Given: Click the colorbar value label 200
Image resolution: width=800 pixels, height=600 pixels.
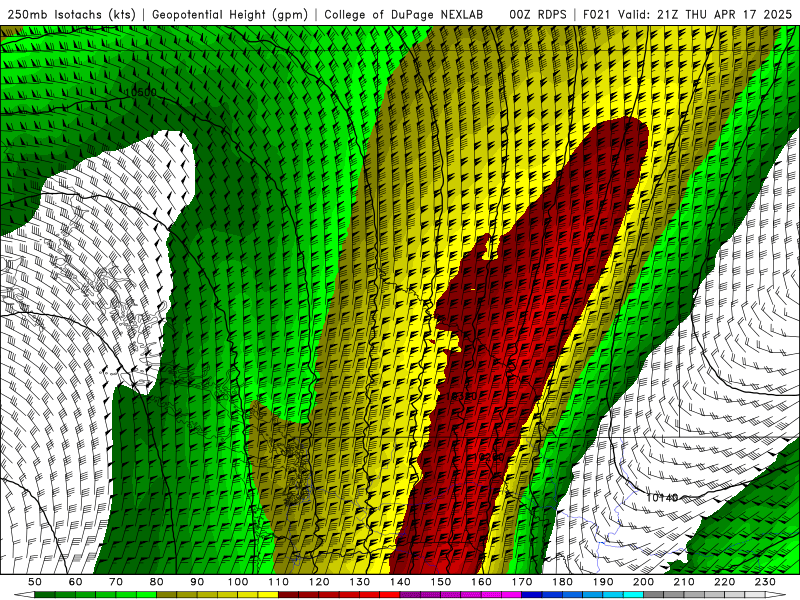Looking at the screenshot, I should click(643, 582).
